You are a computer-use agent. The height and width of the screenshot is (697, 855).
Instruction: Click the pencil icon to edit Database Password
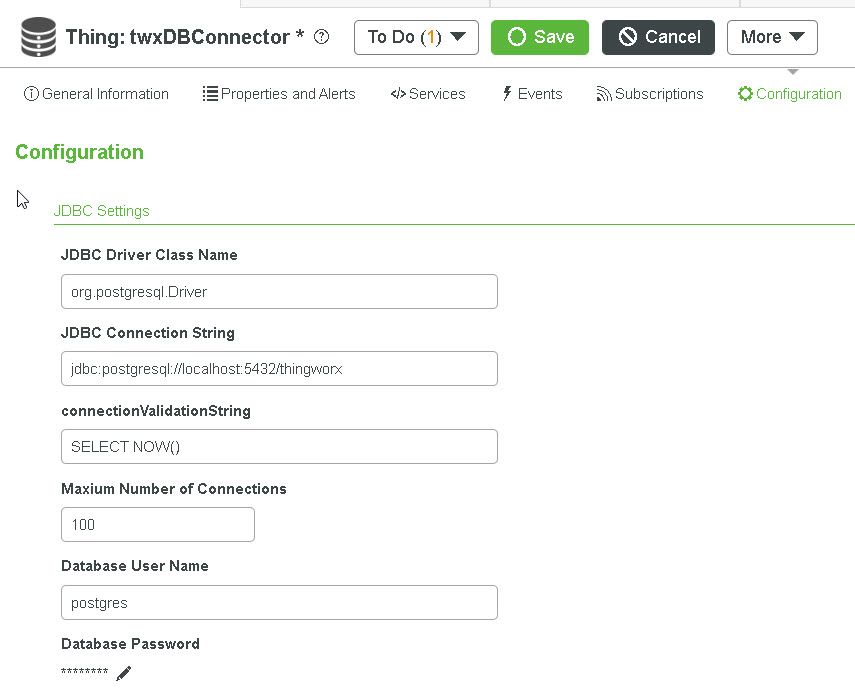tap(123, 674)
